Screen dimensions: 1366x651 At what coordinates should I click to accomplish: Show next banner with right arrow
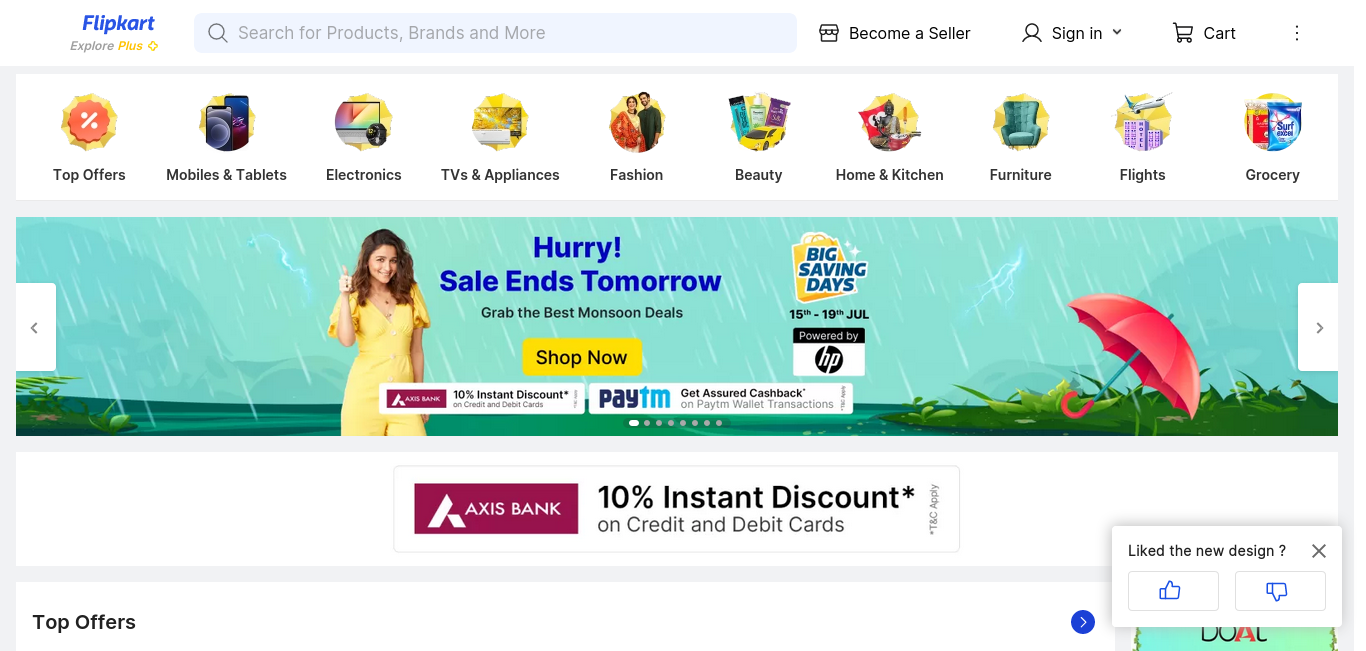1318,327
